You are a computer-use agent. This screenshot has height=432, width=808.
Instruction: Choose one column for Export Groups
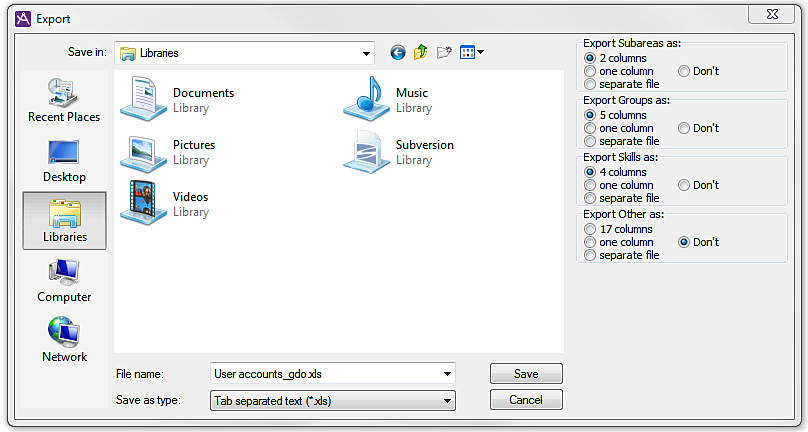point(590,128)
